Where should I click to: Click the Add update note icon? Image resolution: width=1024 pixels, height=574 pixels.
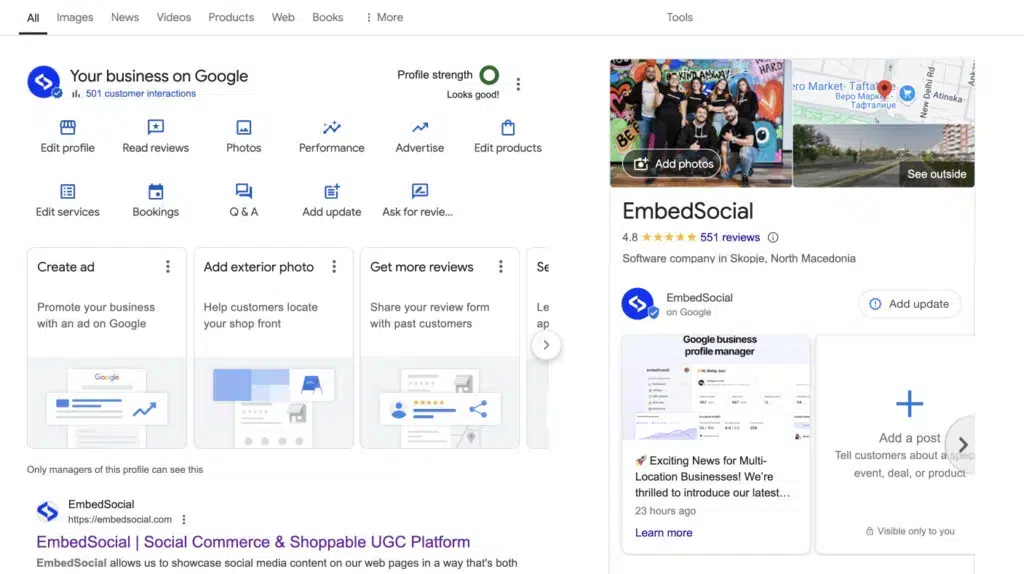pos(332,191)
